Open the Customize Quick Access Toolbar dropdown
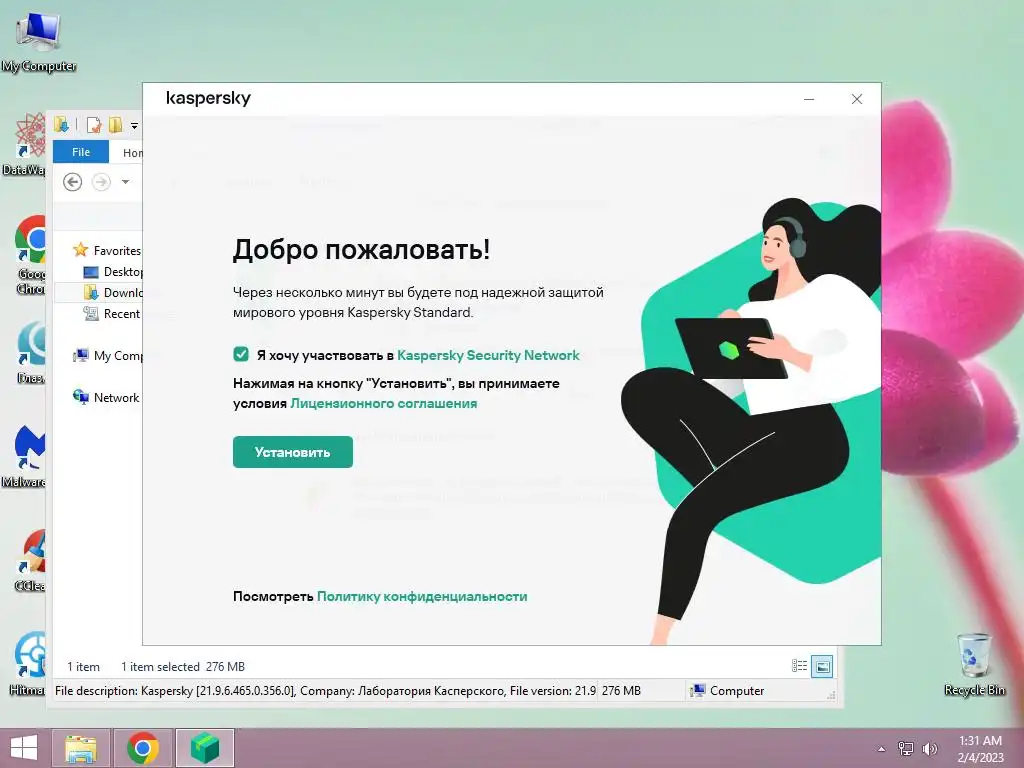The image size is (1024, 768). (134, 125)
